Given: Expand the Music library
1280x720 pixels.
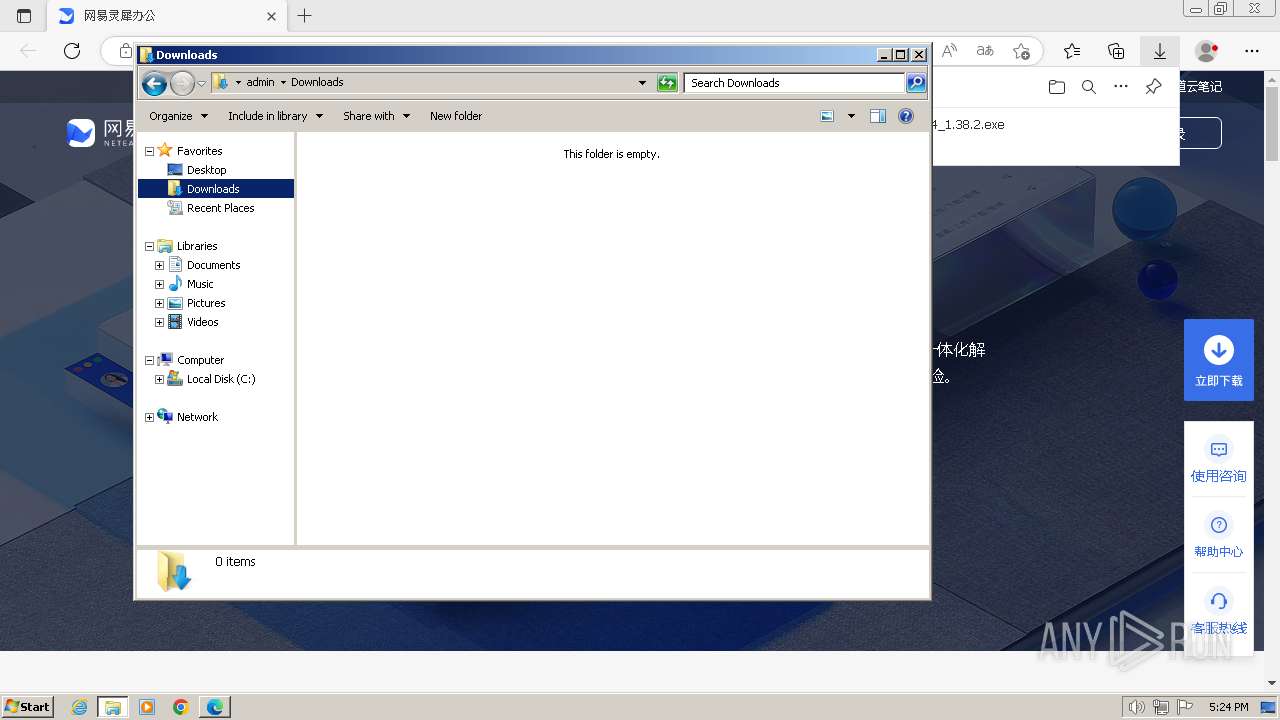Looking at the screenshot, I should coord(159,284).
